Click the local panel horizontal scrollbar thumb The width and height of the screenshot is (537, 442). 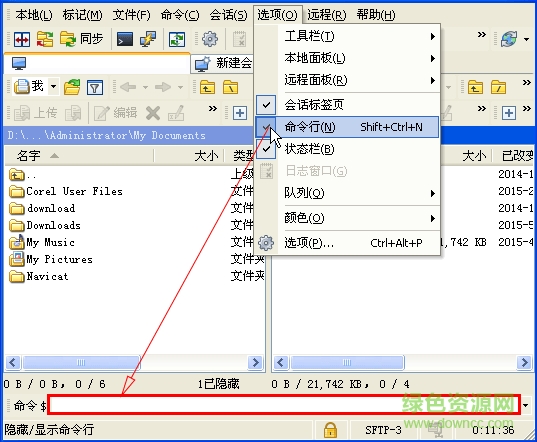[81, 362]
